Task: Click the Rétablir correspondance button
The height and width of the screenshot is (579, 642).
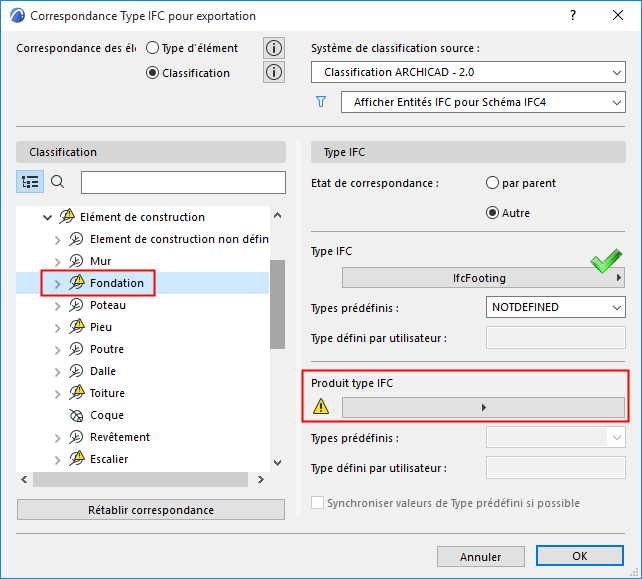Action: pyautogui.click(x=151, y=510)
